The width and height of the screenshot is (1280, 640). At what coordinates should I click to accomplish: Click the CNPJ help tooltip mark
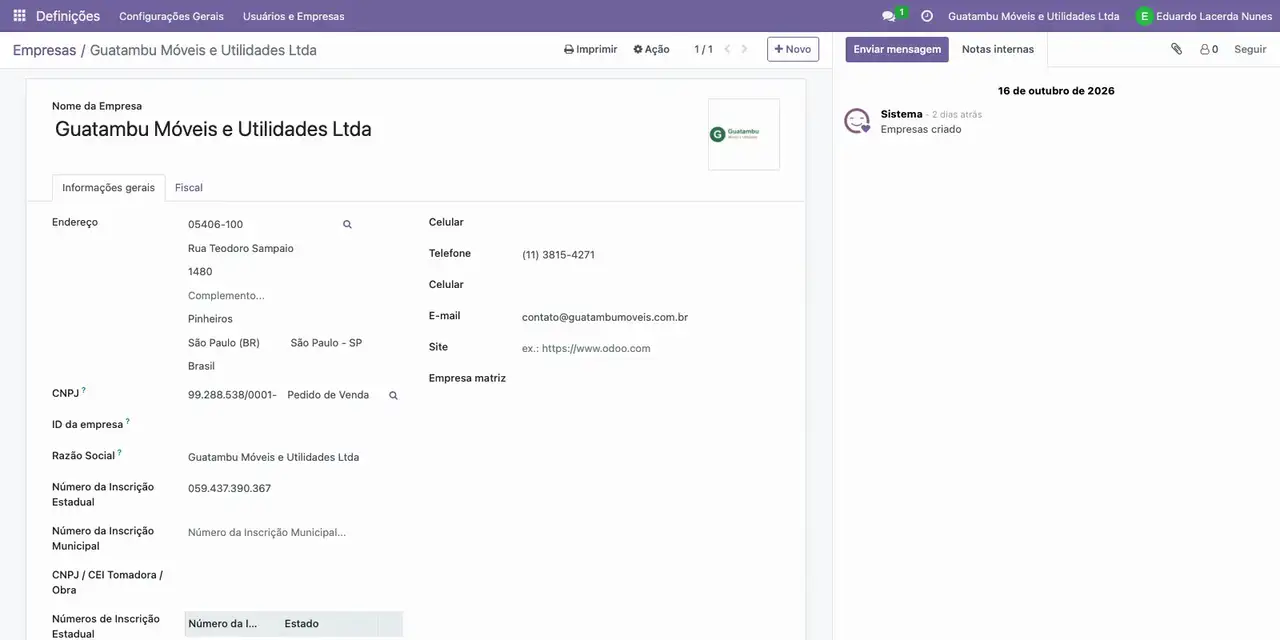click(x=84, y=390)
